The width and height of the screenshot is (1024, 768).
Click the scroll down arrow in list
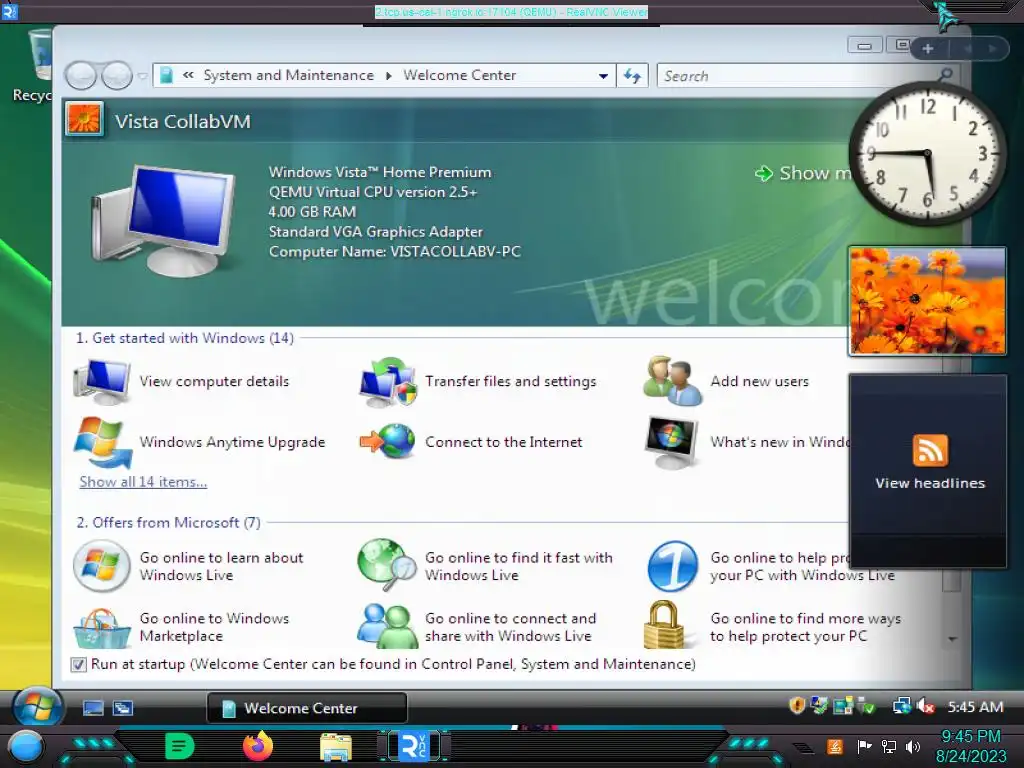[x=952, y=639]
